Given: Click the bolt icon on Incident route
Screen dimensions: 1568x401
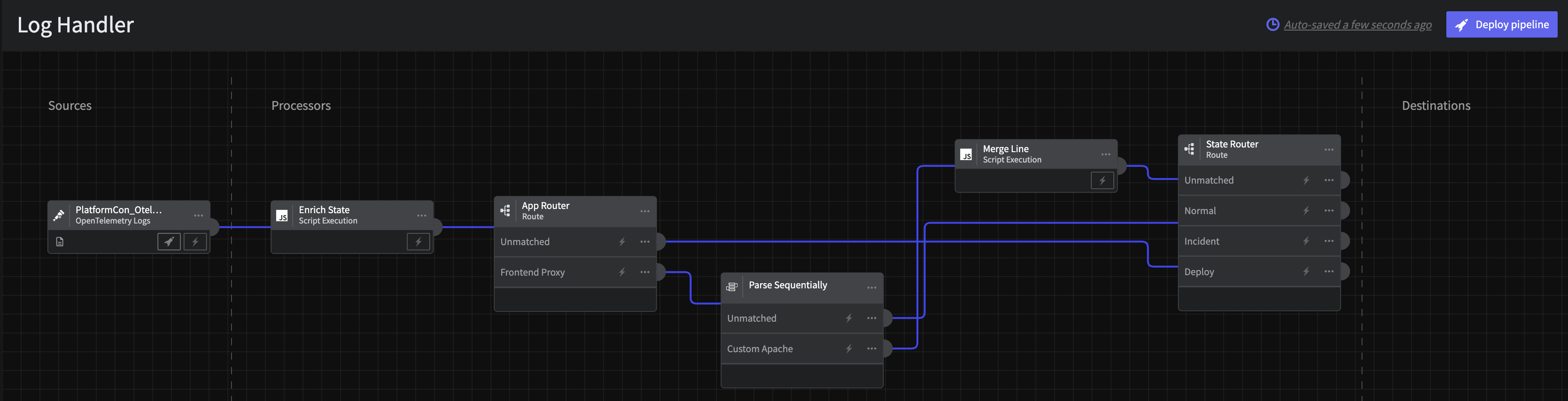Looking at the screenshot, I should point(1306,241).
